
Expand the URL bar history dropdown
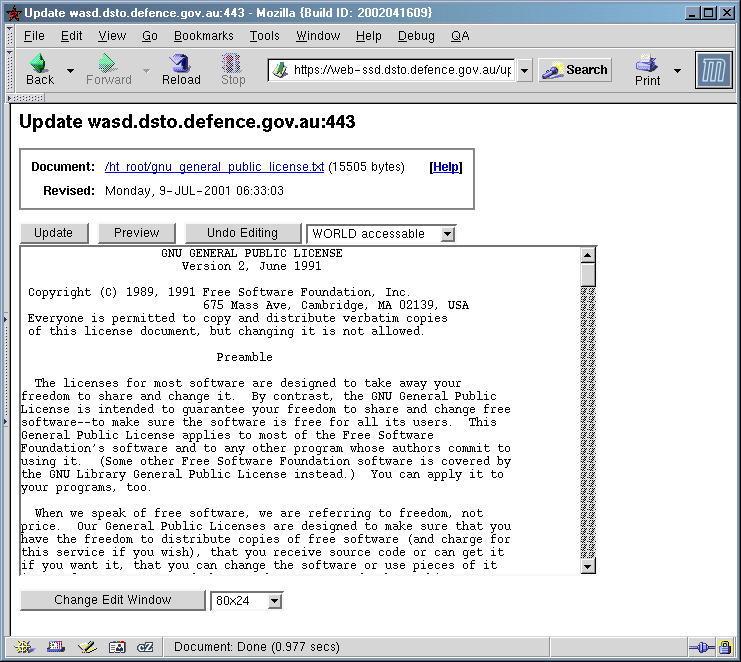[524, 70]
